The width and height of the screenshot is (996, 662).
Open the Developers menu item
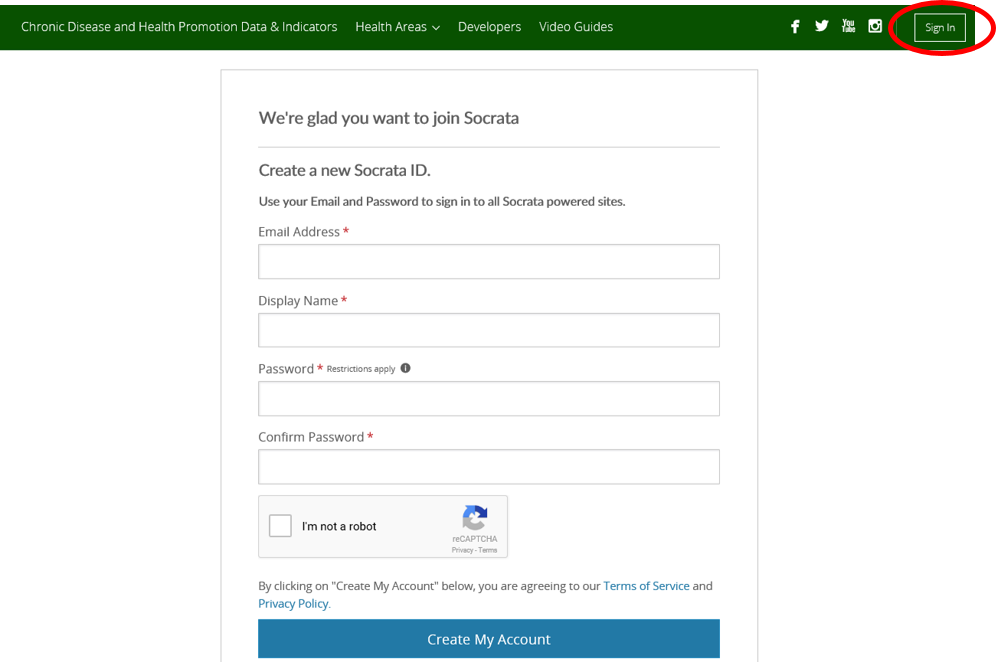click(489, 27)
